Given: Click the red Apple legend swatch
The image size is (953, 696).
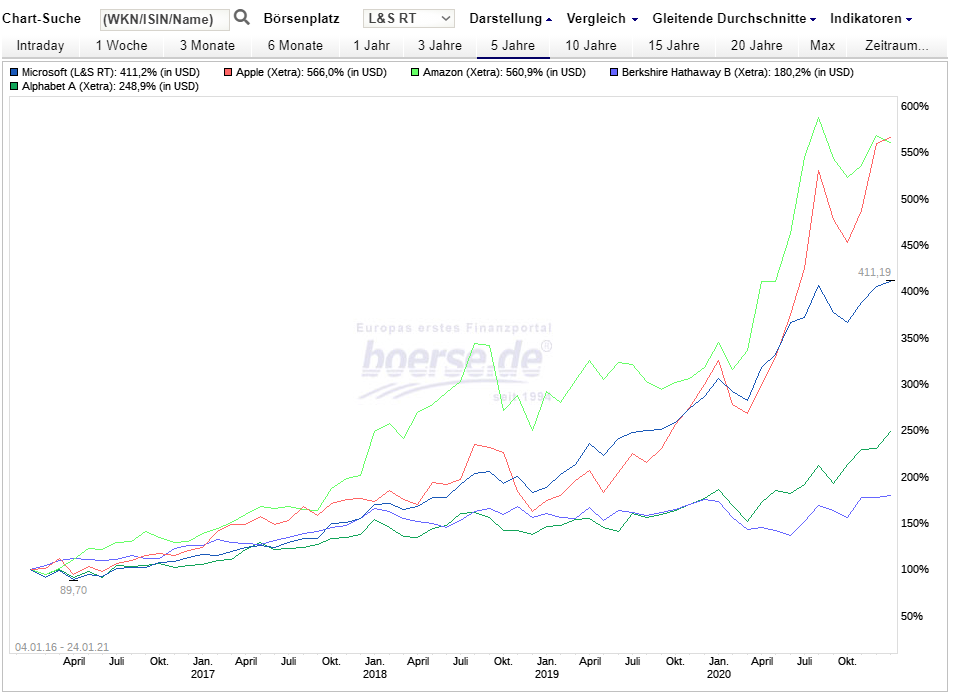Looking at the screenshot, I should coord(228,72).
